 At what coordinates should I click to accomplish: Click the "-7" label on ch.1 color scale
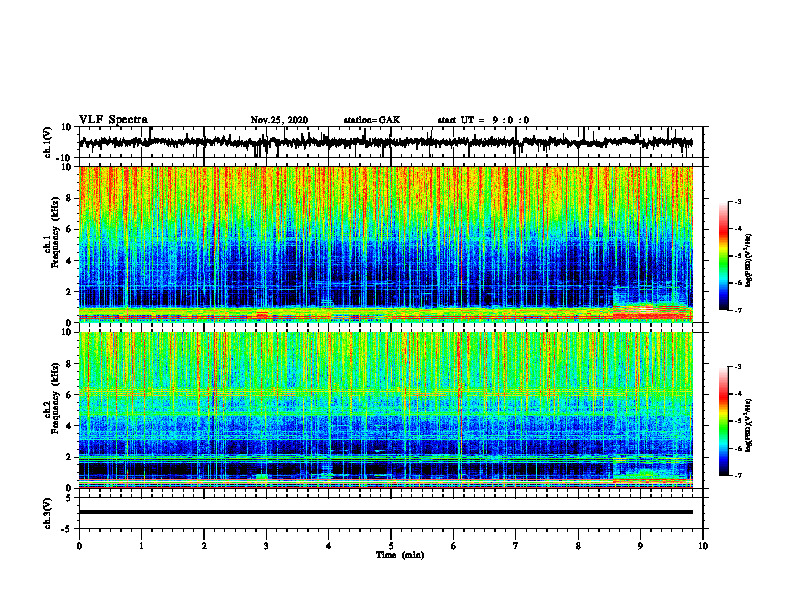tap(738, 310)
